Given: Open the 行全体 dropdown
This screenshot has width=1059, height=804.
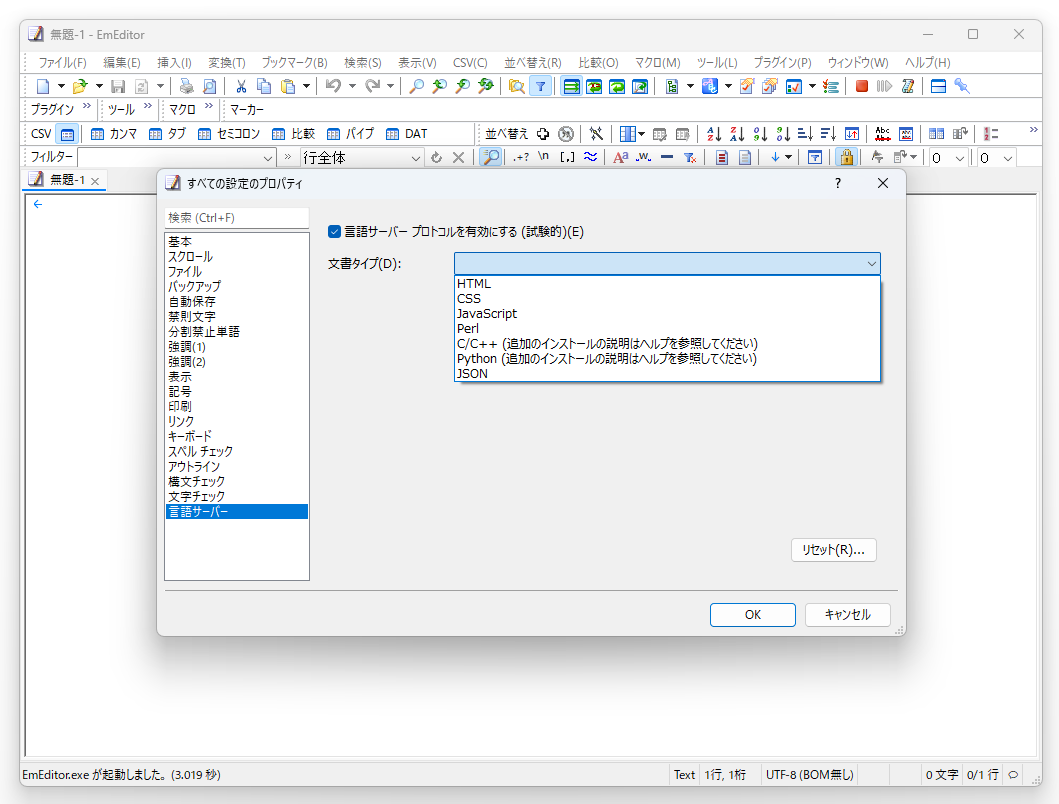Looking at the screenshot, I should (415, 157).
